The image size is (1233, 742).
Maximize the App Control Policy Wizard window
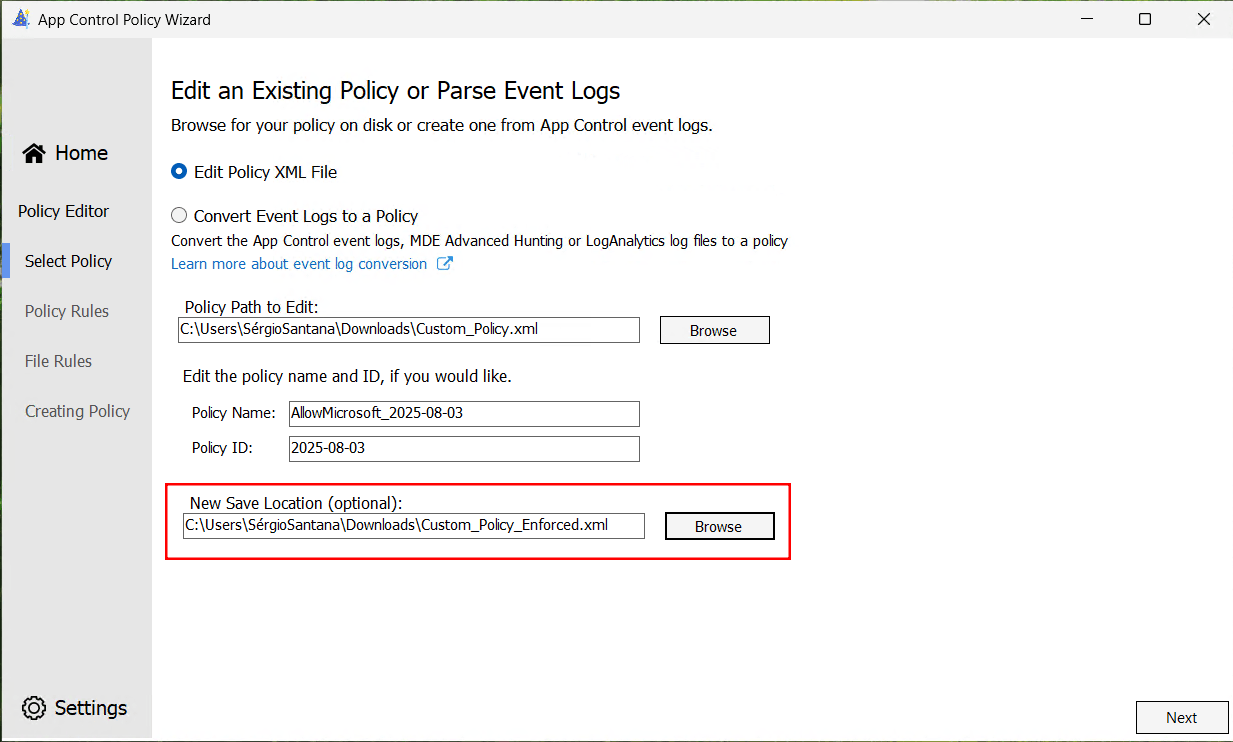pyautogui.click(x=1145, y=19)
